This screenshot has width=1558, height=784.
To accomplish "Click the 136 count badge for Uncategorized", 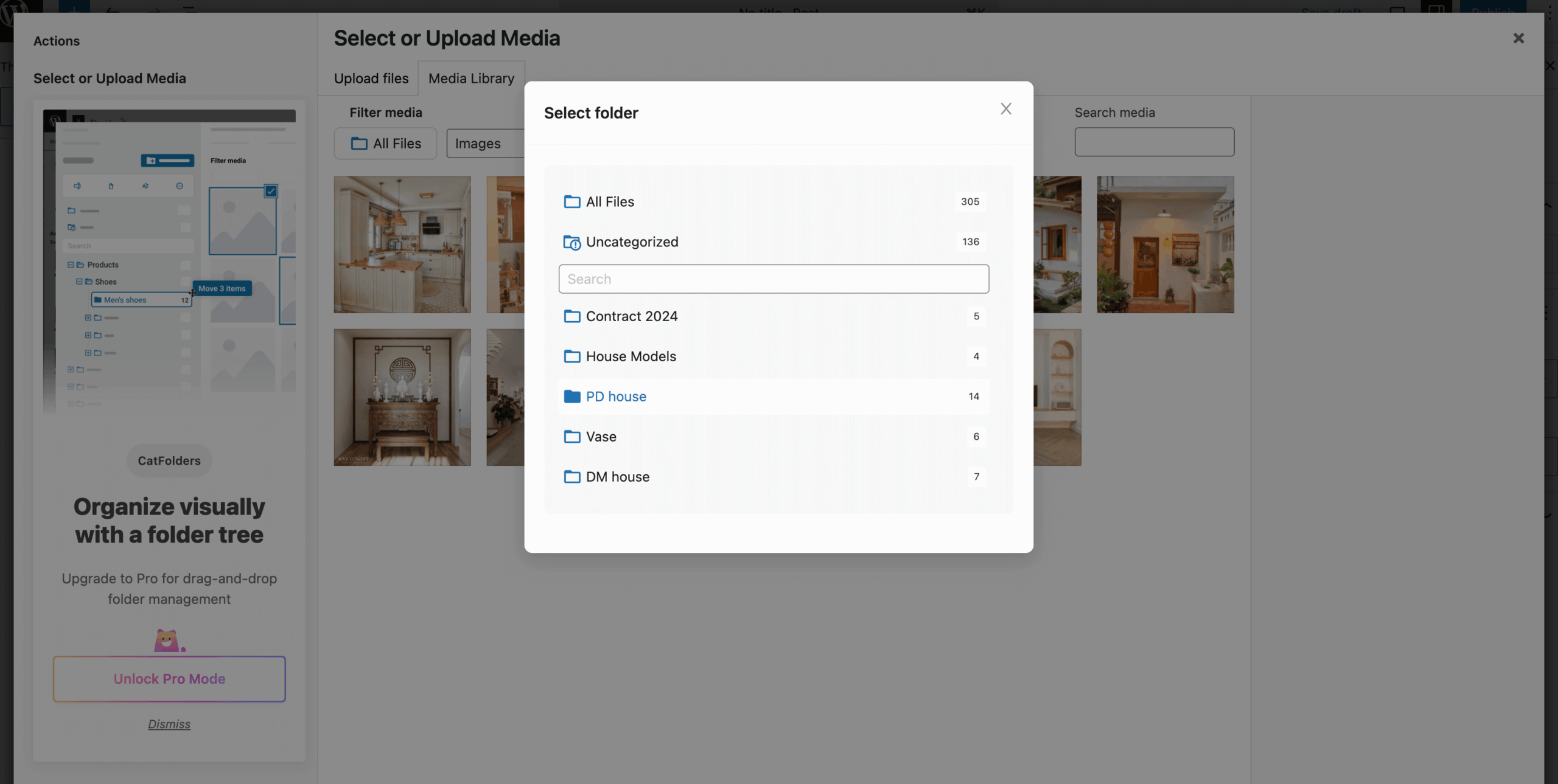I will pos(971,241).
